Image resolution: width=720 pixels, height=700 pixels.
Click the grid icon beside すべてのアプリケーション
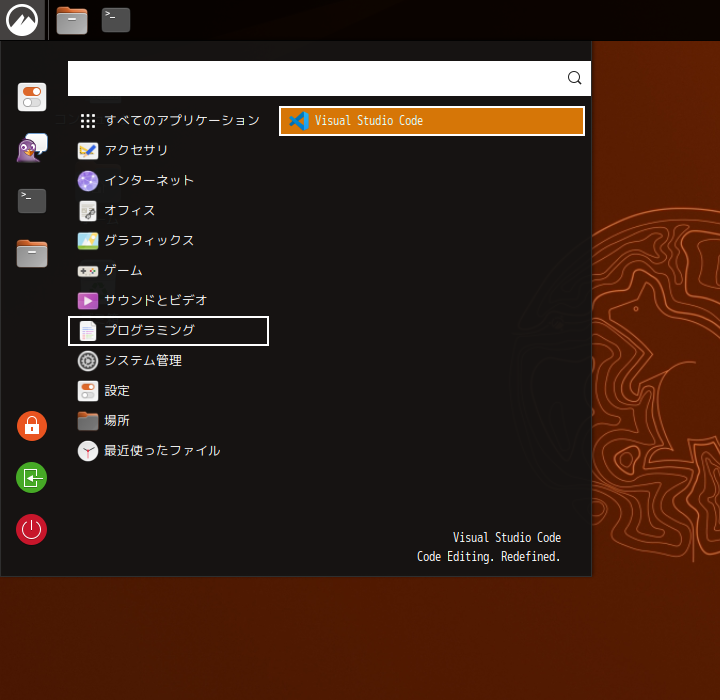88,121
